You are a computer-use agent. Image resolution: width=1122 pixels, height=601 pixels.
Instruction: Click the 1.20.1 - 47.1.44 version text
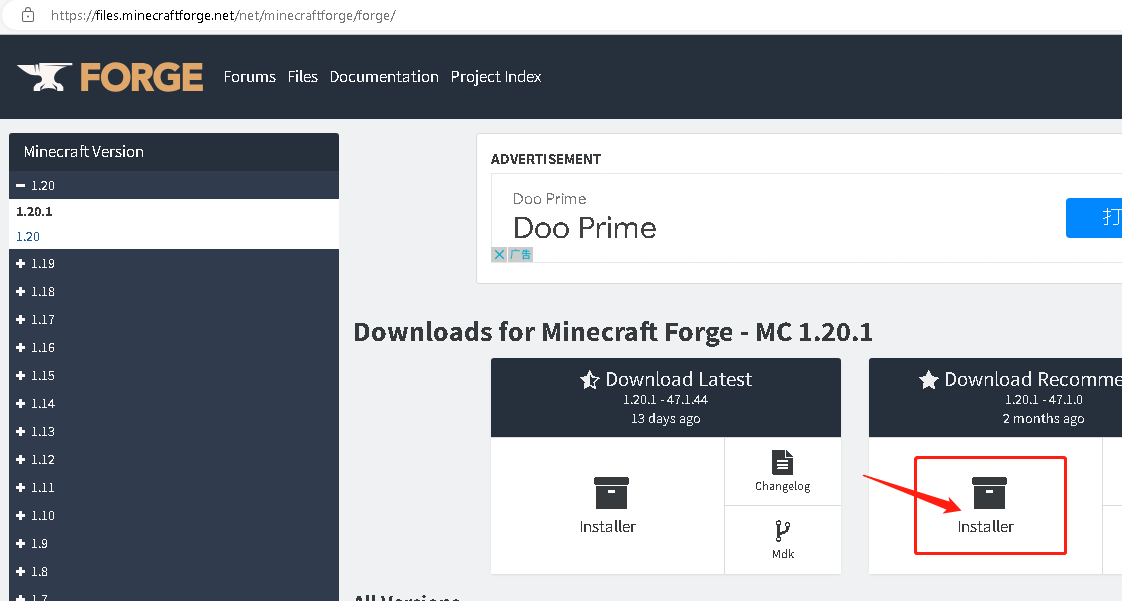click(x=665, y=400)
